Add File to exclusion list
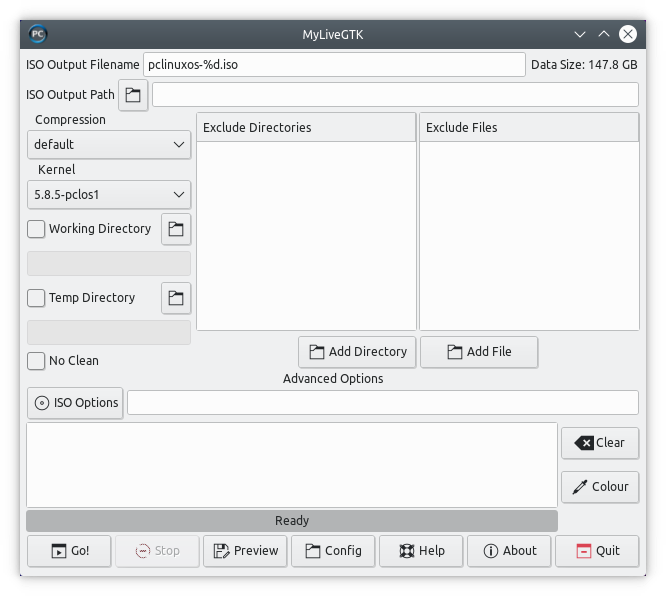Viewport: 666px width, 596px height. point(479,352)
